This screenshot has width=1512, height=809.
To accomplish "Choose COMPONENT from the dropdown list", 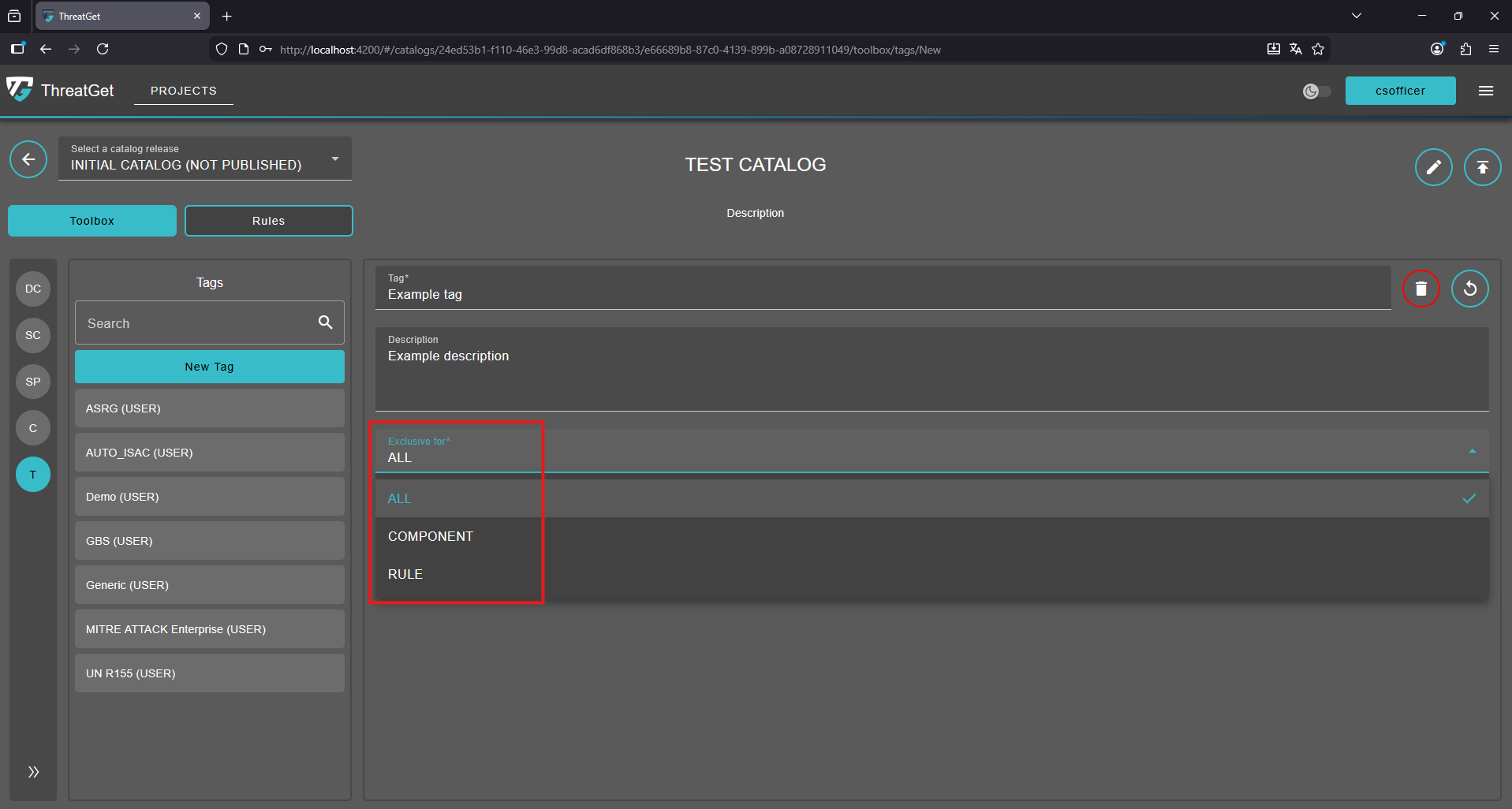I will click(431, 536).
